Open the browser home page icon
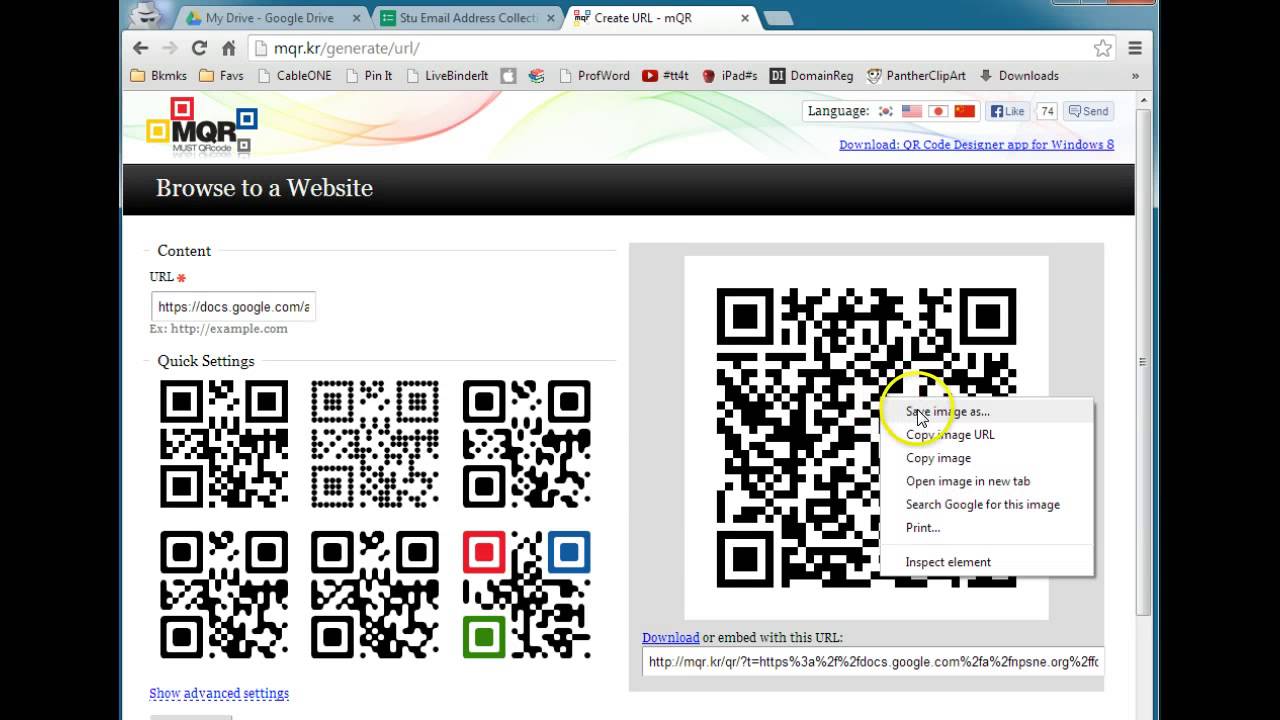Viewport: 1280px width, 720px height. click(x=228, y=48)
